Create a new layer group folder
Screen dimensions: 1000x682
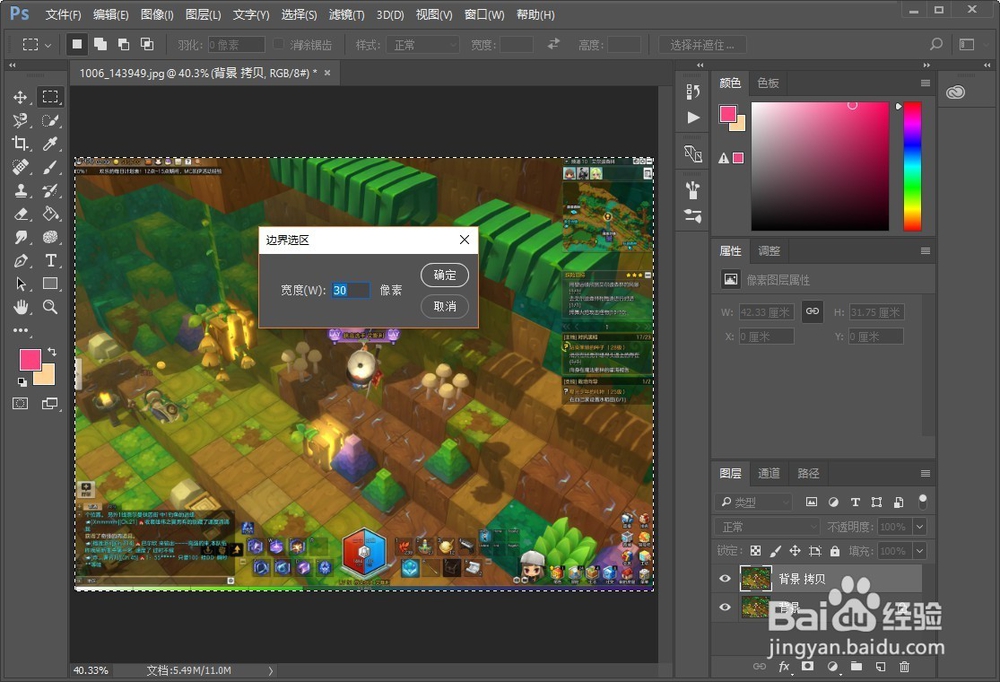[x=856, y=667]
